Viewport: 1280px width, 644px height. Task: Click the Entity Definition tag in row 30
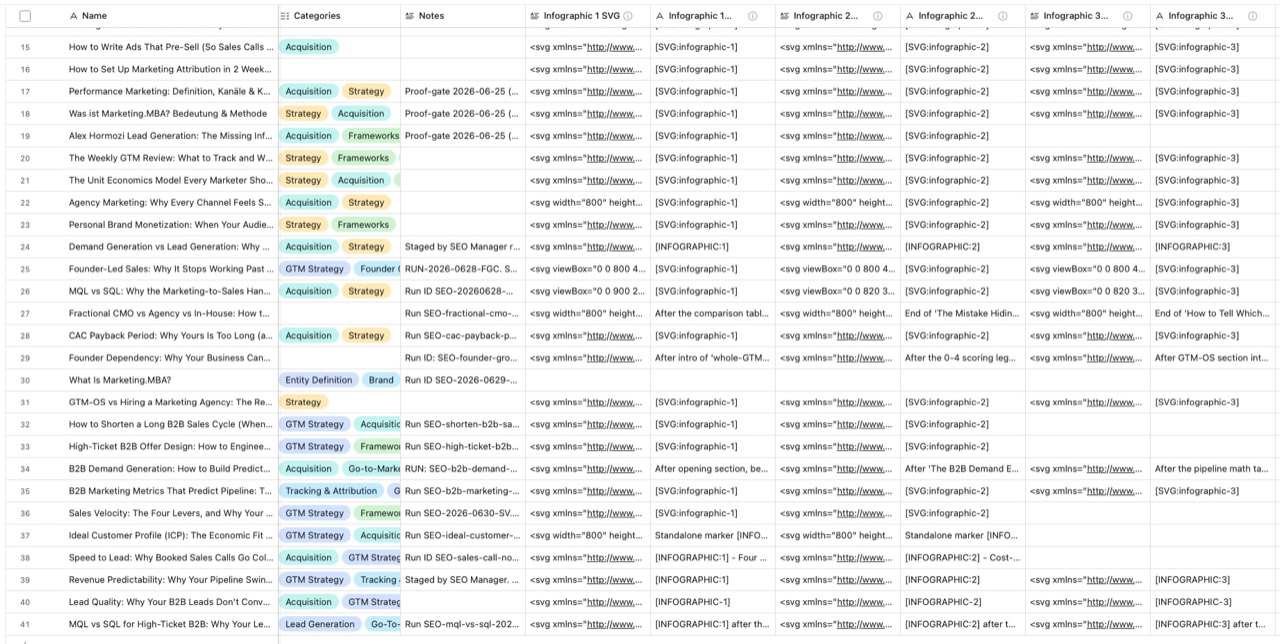point(319,380)
